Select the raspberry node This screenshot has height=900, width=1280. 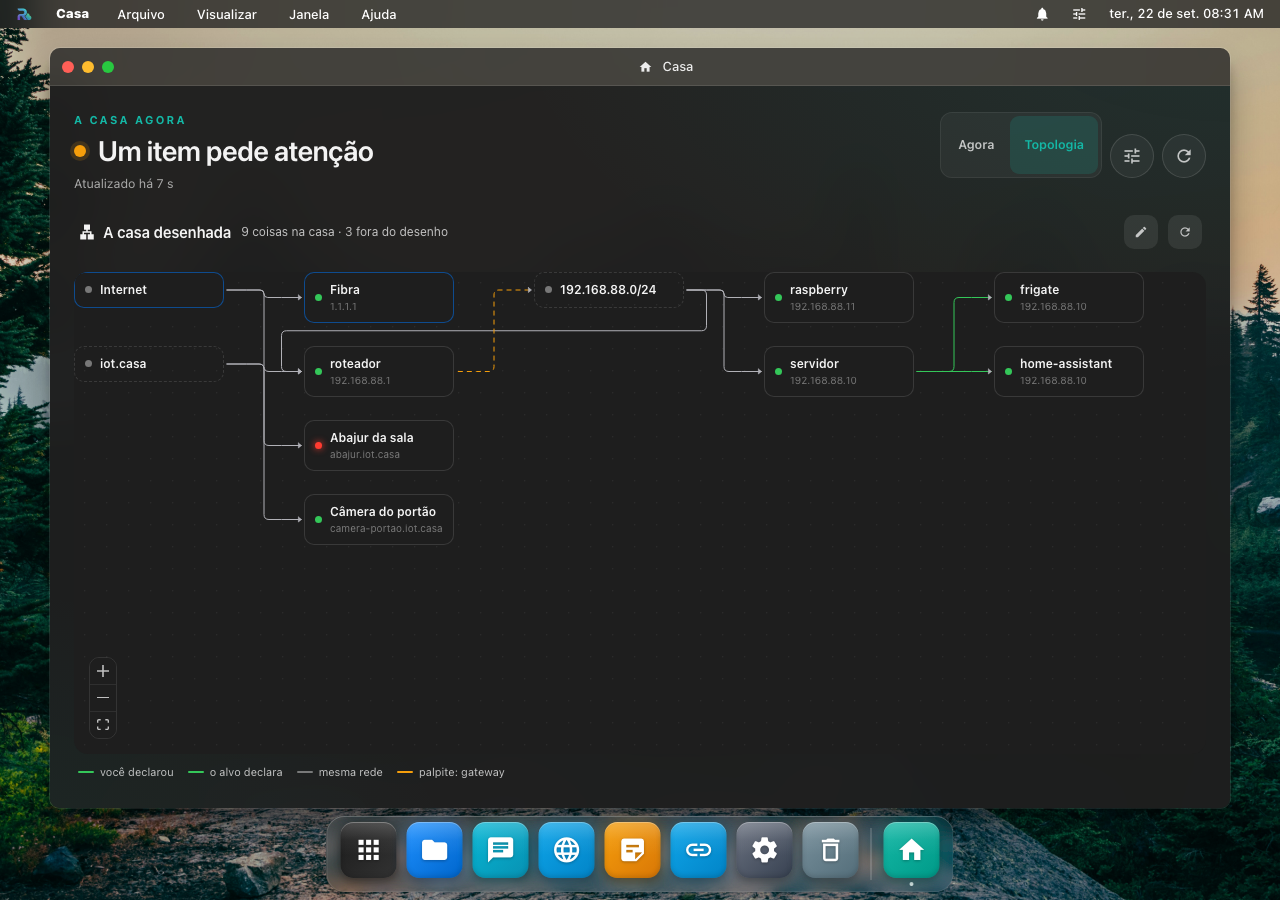[x=839, y=297]
